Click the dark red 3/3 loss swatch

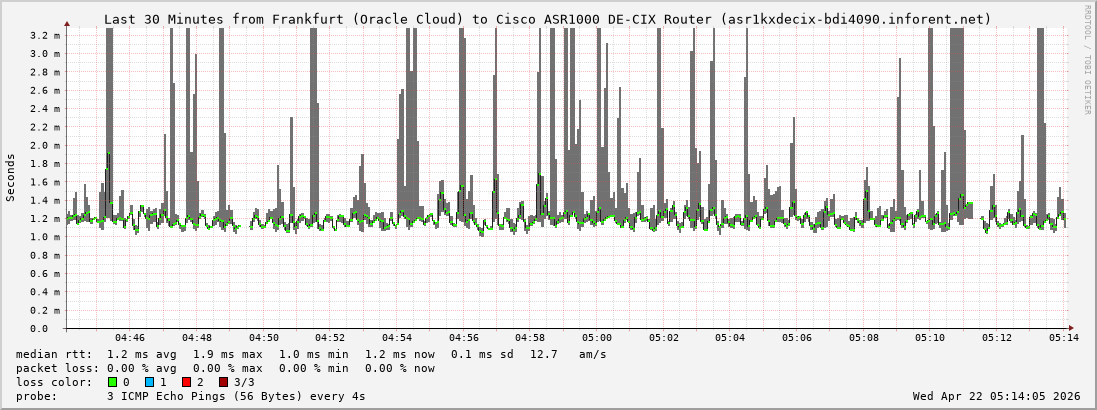223,382
